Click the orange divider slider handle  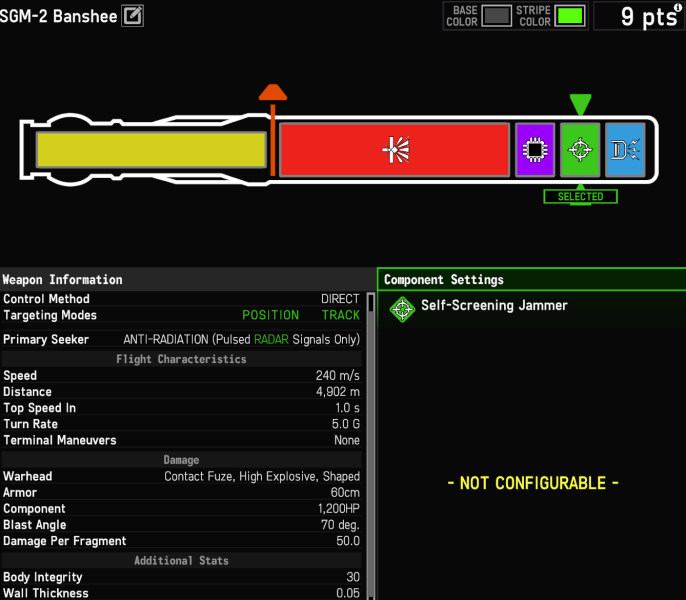(273, 92)
